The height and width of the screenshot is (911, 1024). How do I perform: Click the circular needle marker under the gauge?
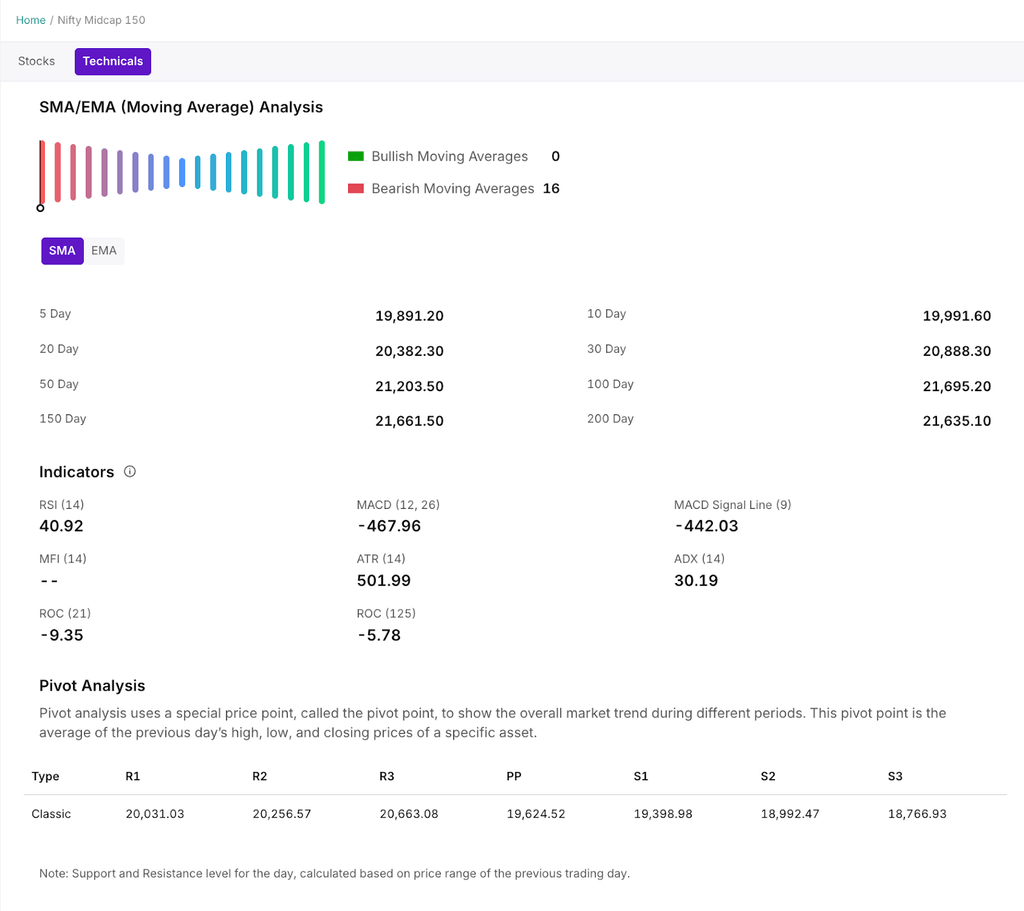click(x=40, y=208)
